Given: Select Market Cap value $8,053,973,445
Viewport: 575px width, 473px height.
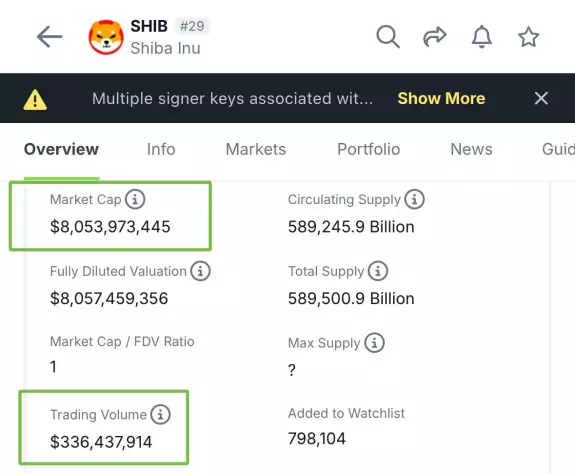Looking at the screenshot, I should [x=110, y=227].
